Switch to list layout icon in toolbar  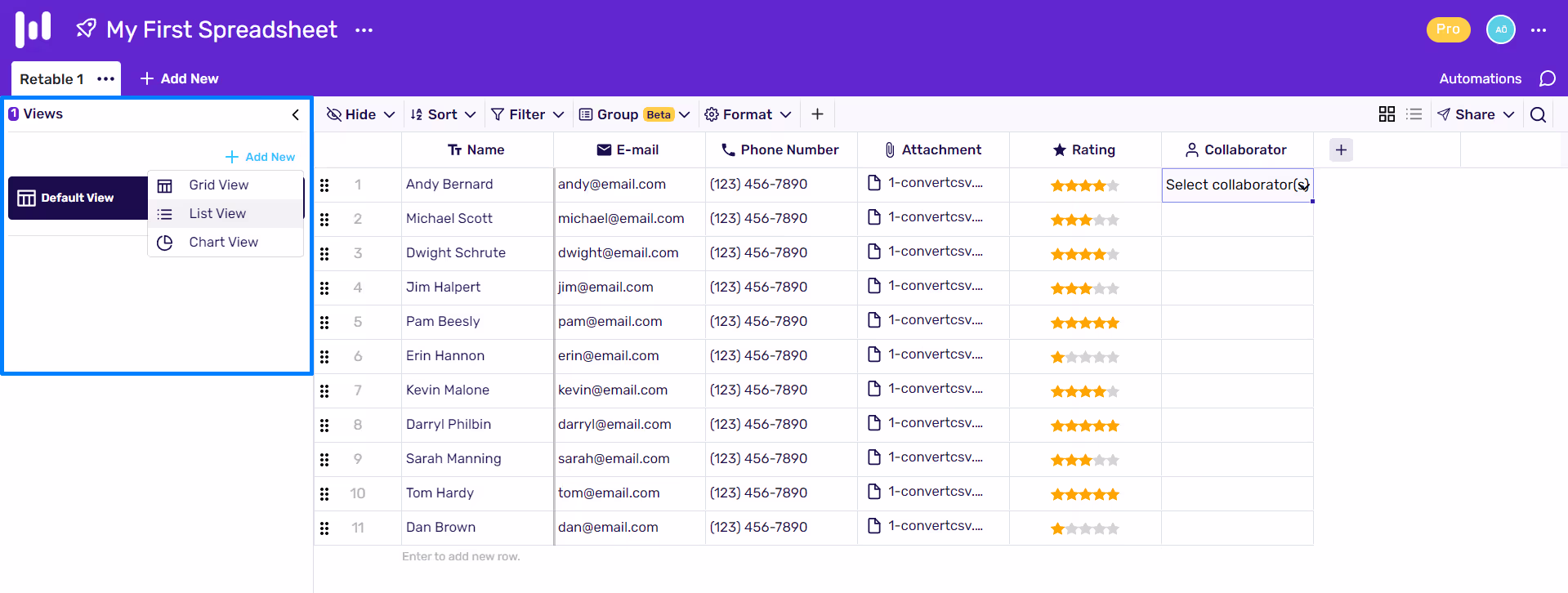click(1414, 114)
